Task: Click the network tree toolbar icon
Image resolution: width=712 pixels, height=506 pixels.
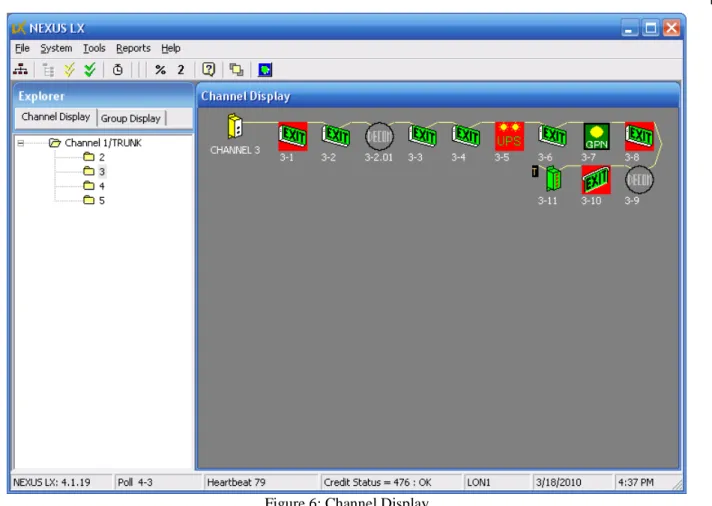Action: (20, 69)
